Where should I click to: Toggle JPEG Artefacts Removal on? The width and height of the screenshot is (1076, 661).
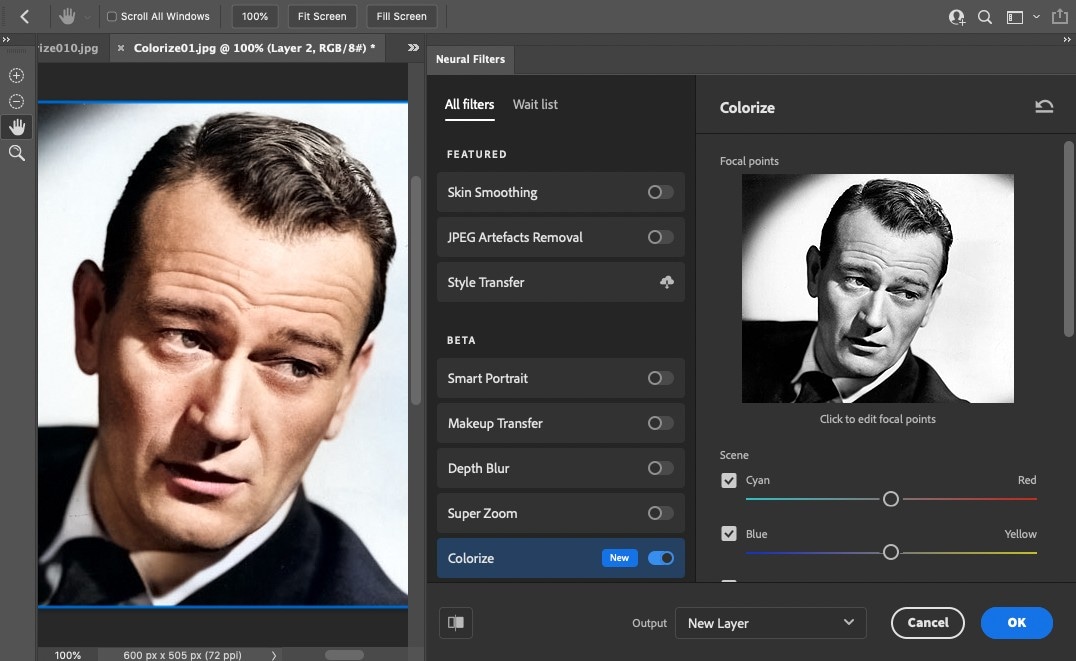[x=660, y=237]
